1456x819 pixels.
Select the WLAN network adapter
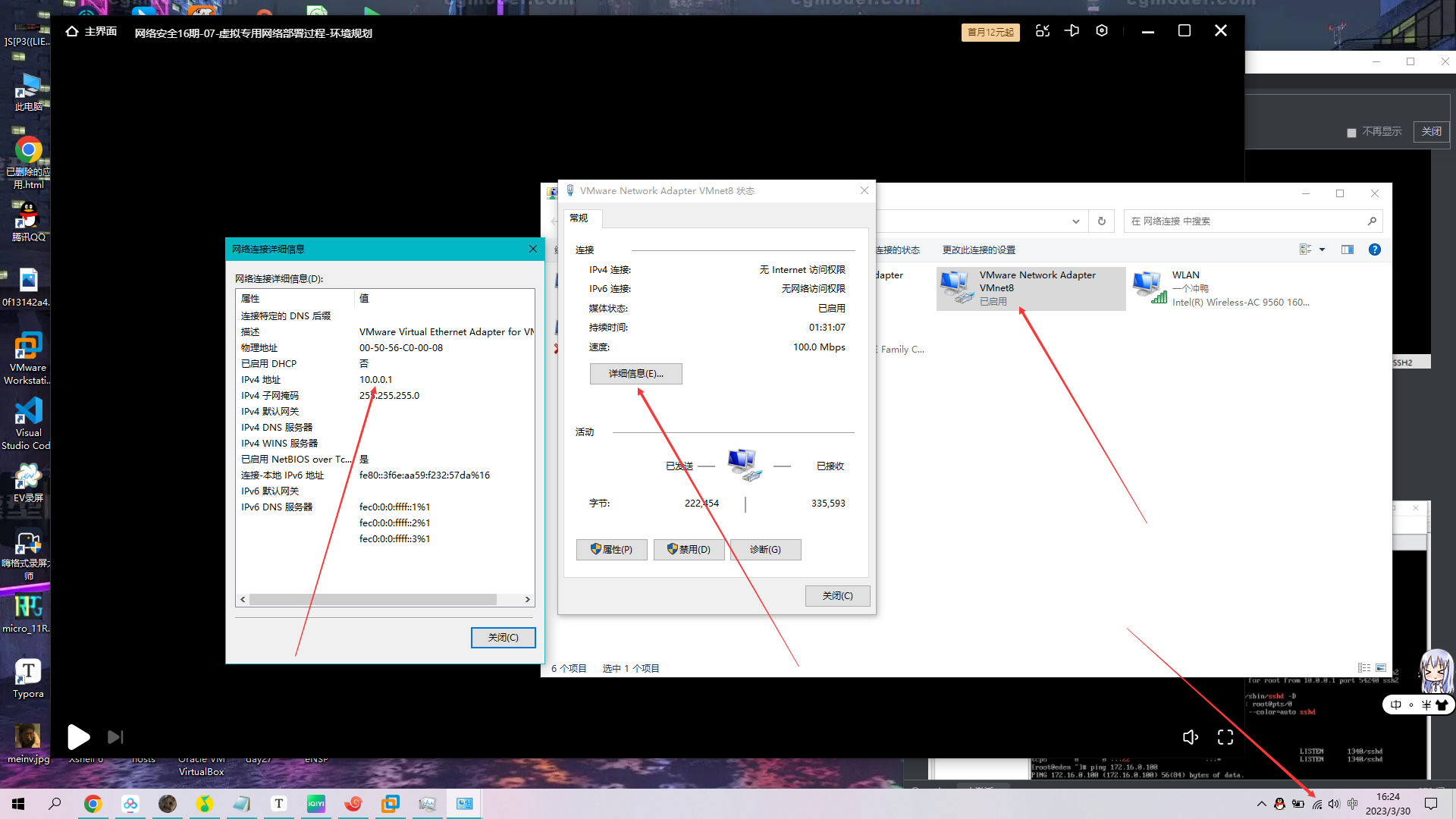(x=1221, y=288)
